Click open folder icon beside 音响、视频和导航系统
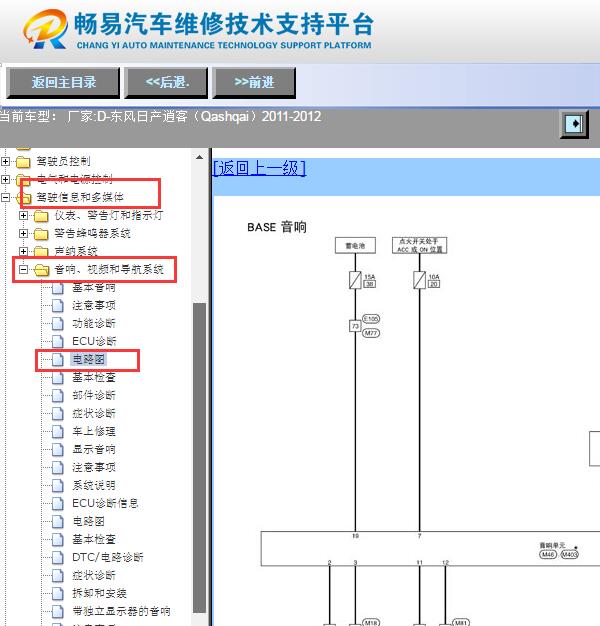 pyautogui.click(x=42, y=270)
